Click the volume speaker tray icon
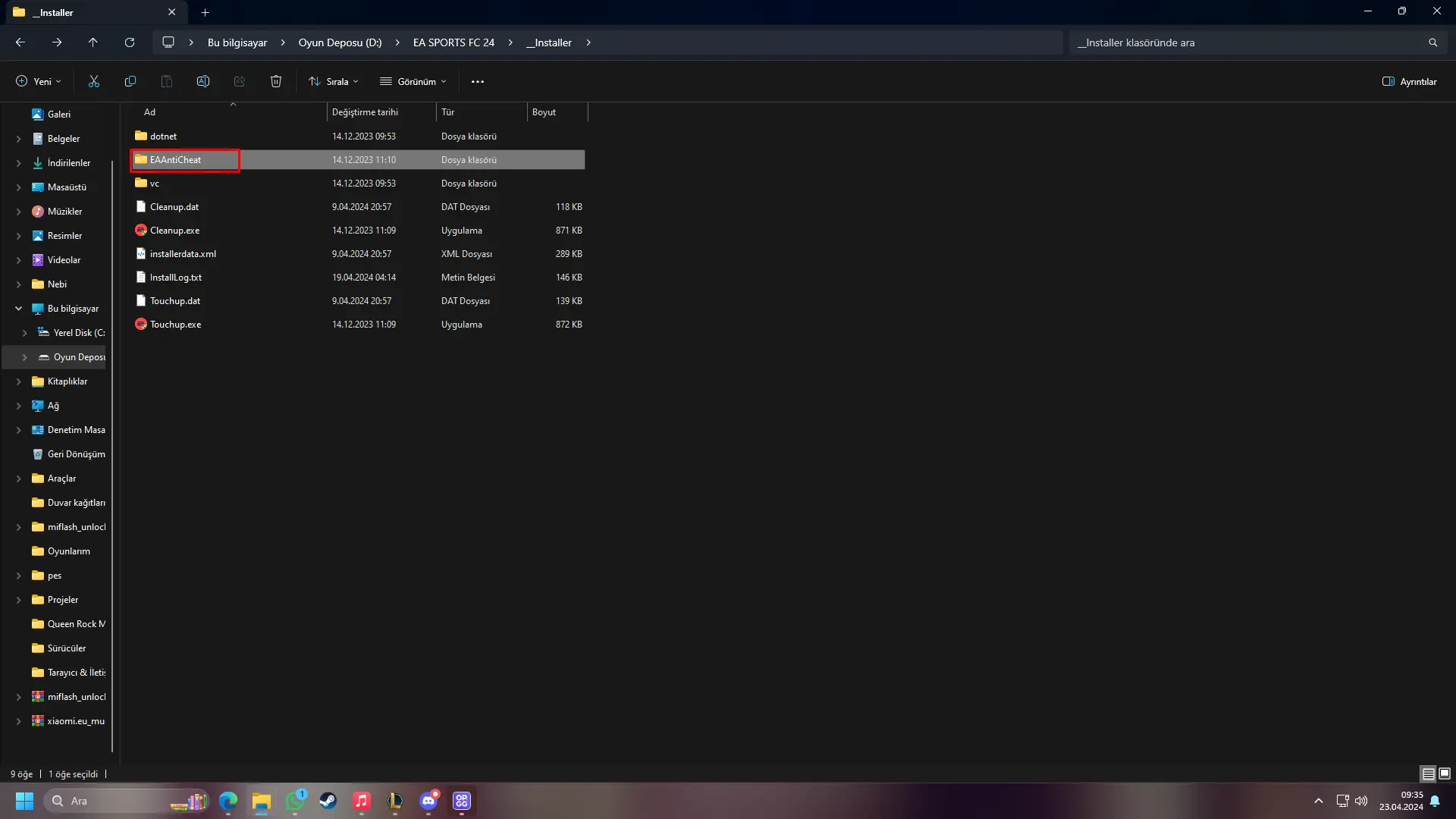This screenshot has height=819, width=1456. pyautogui.click(x=1361, y=801)
